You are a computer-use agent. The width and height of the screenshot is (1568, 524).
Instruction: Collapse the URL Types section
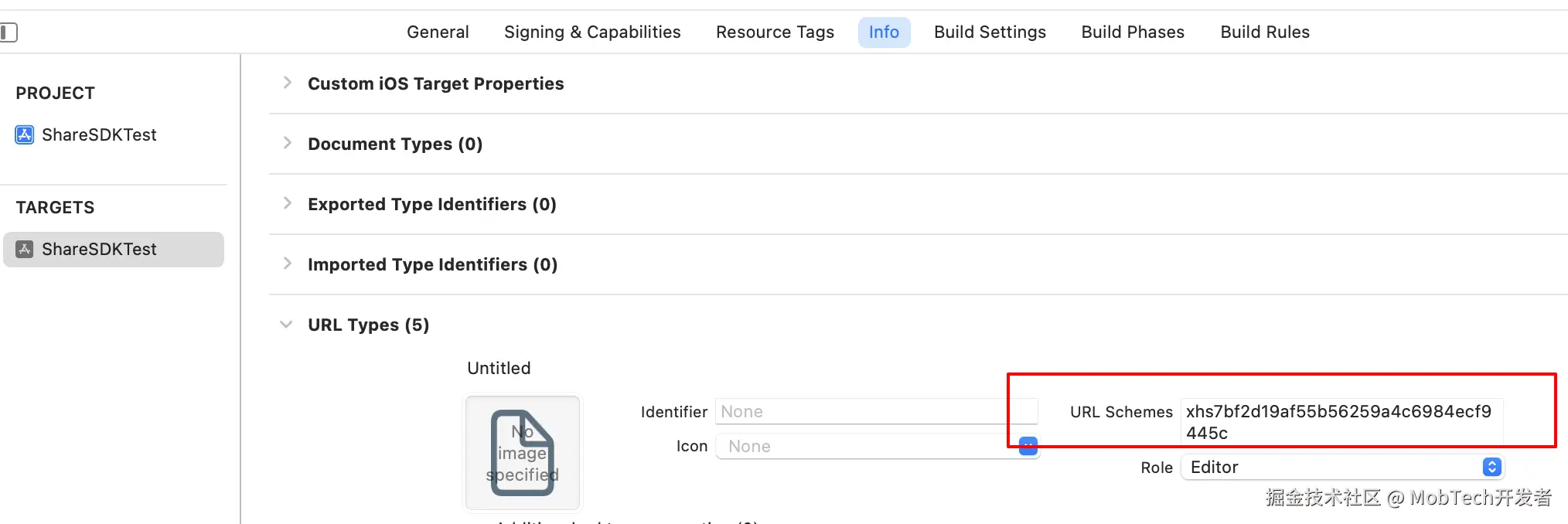pyautogui.click(x=286, y=325)
